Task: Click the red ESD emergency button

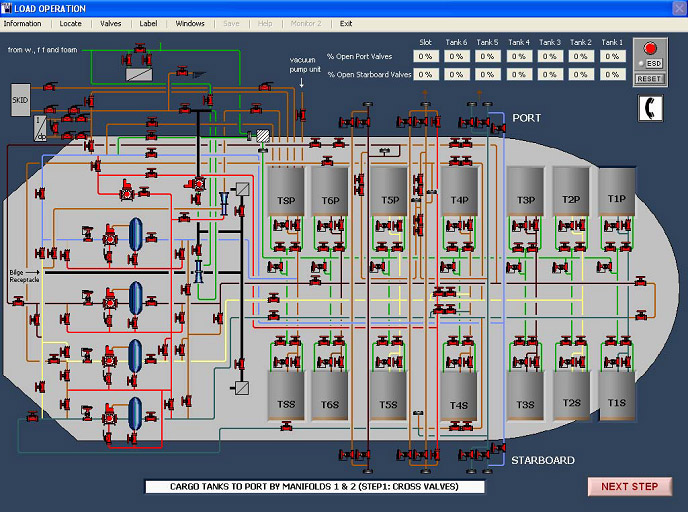Action: pos(650,48)
